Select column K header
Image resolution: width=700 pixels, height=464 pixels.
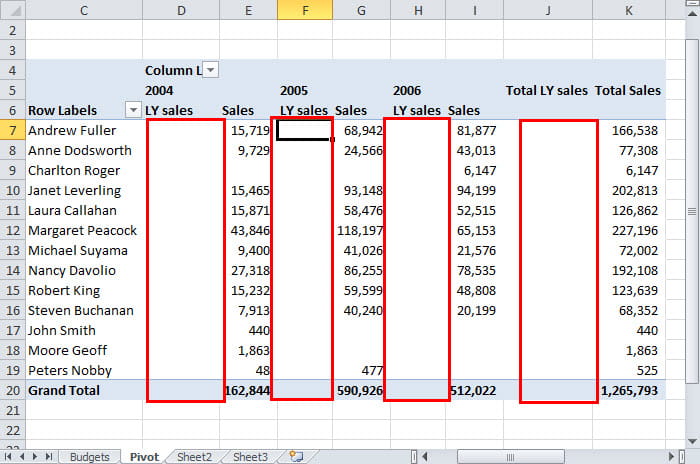click(627, 10)
